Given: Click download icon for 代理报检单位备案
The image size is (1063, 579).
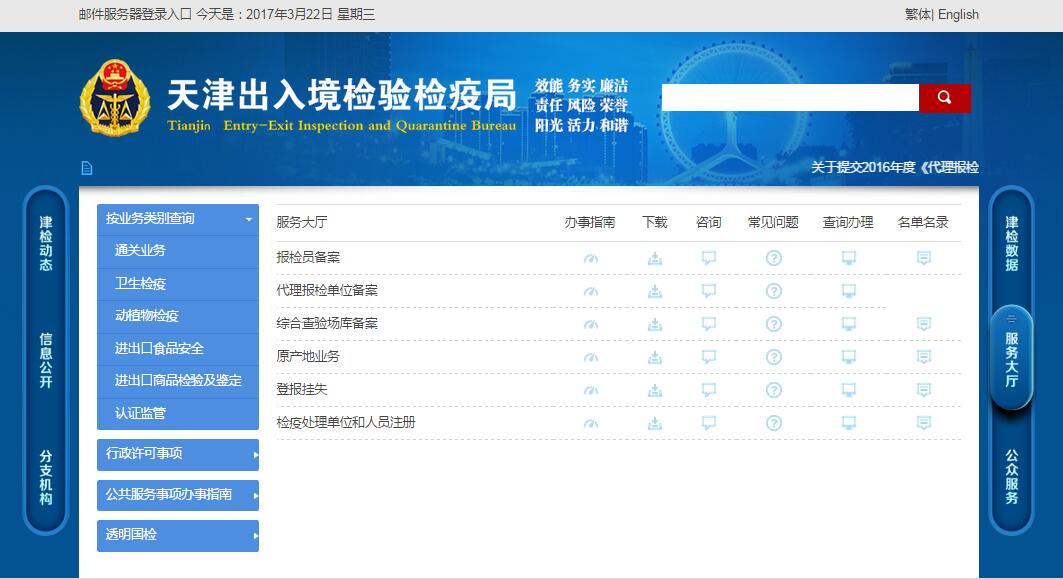Looking at the screenshot, I should 654,291.
